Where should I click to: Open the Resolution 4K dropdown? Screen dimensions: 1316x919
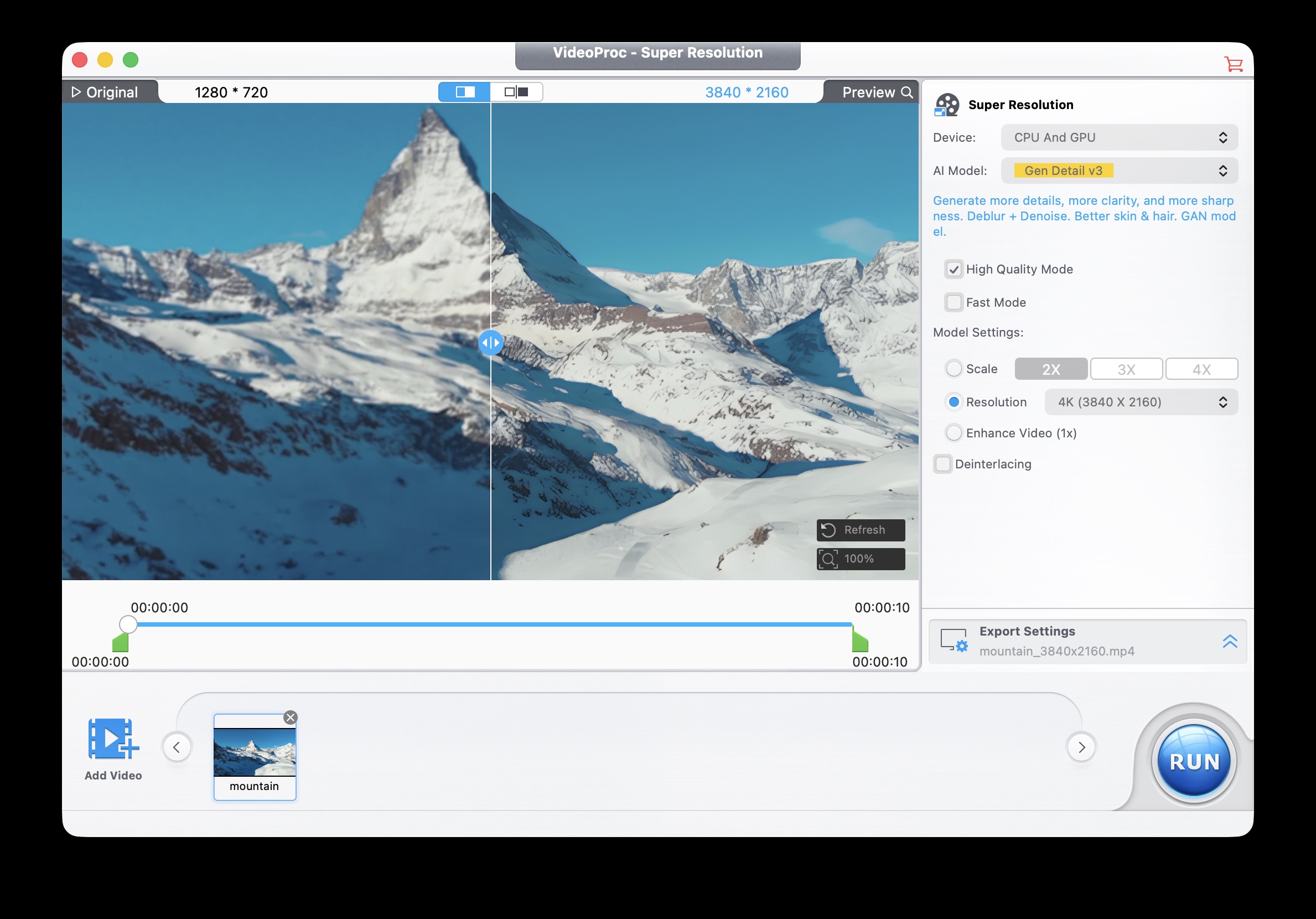point(1141,402)
